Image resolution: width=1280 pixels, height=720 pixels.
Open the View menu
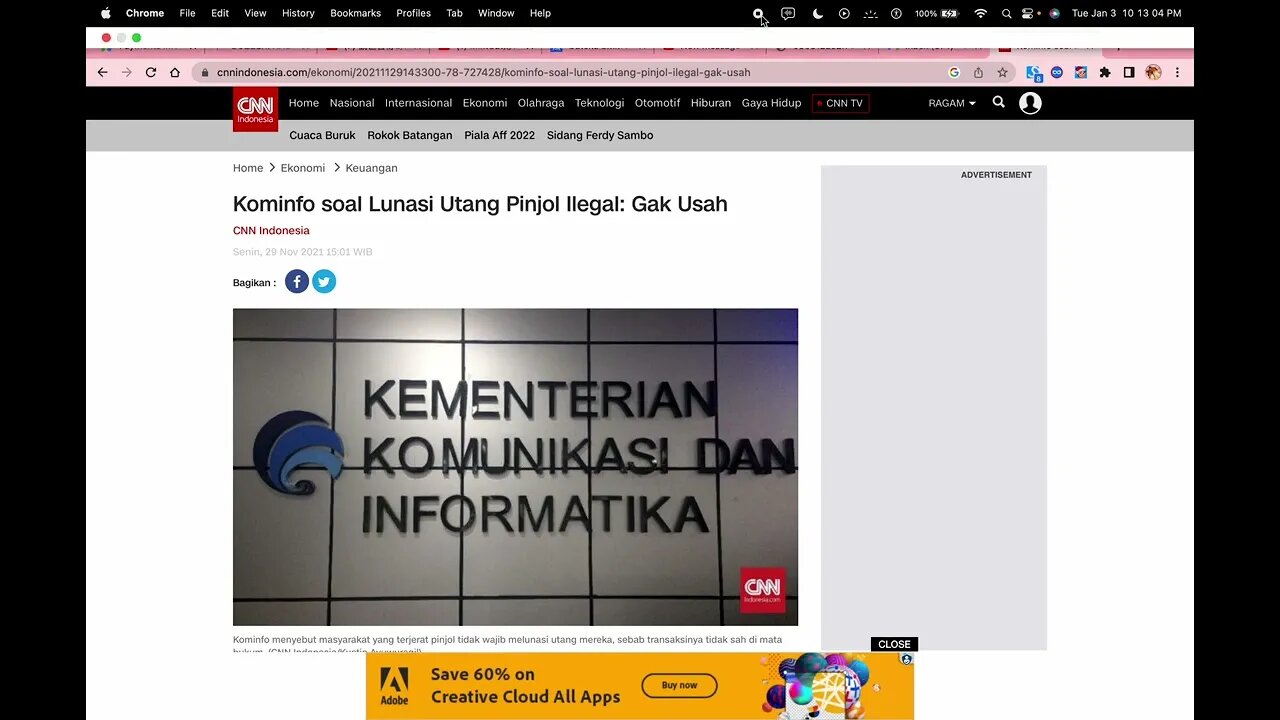(x=255, y=13)
